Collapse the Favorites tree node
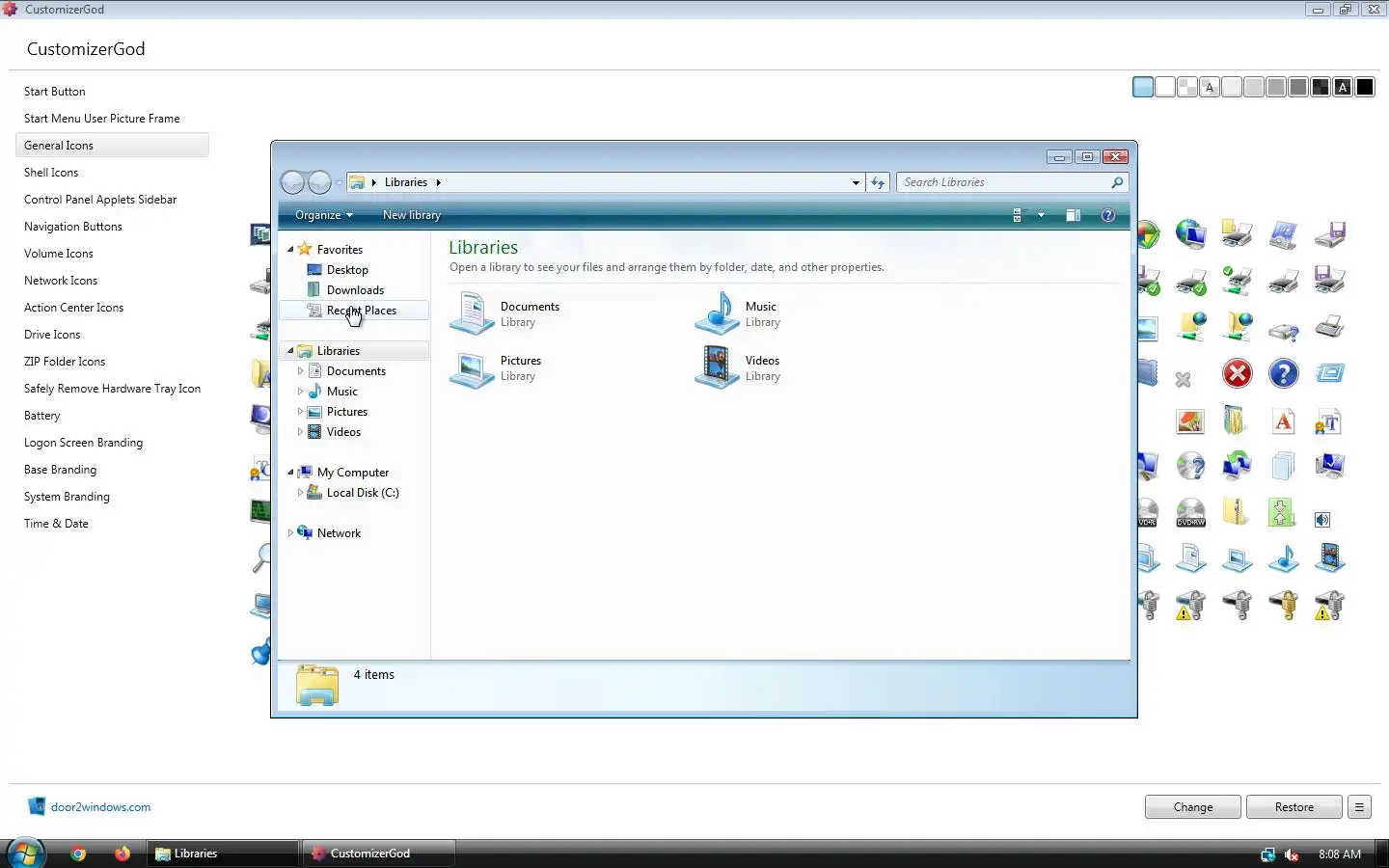The width and height of the screenshot is (1389, 868). [x=290, y=249]
